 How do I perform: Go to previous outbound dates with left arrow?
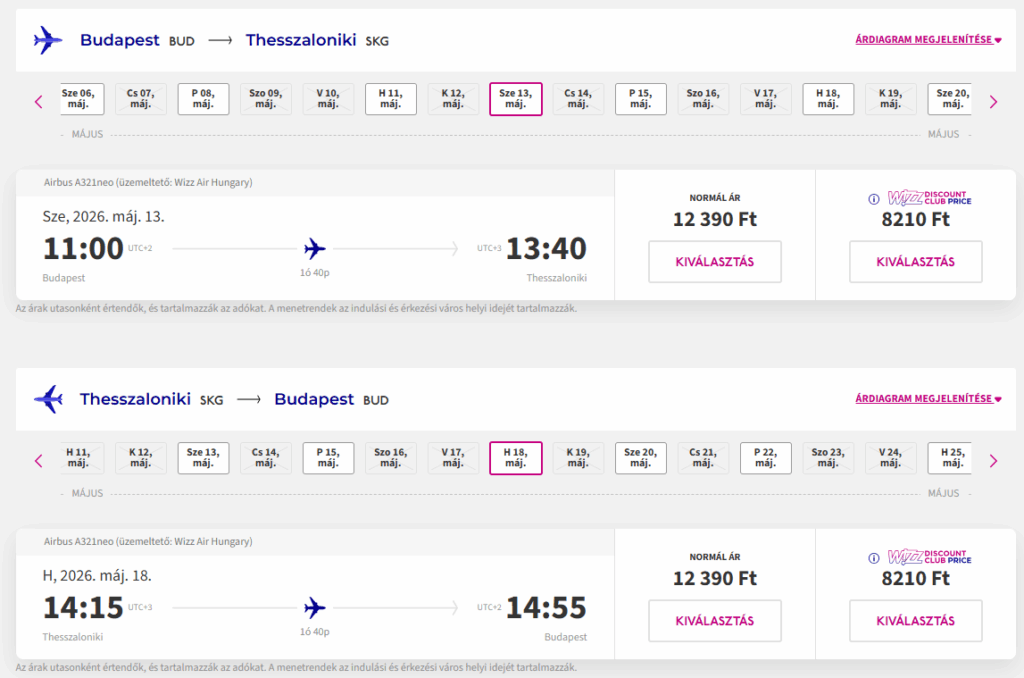tap(39, 101)
